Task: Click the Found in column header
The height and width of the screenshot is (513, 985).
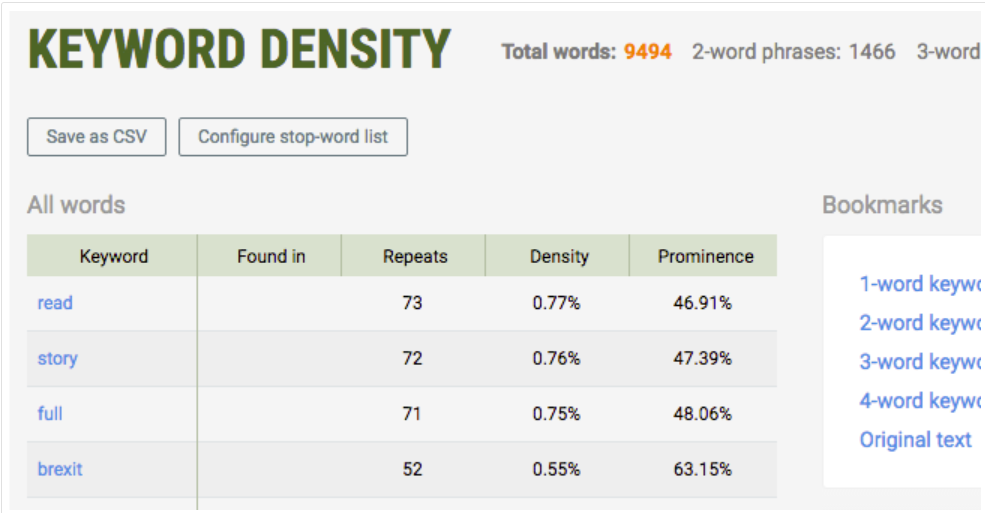Action: (271, 257)
